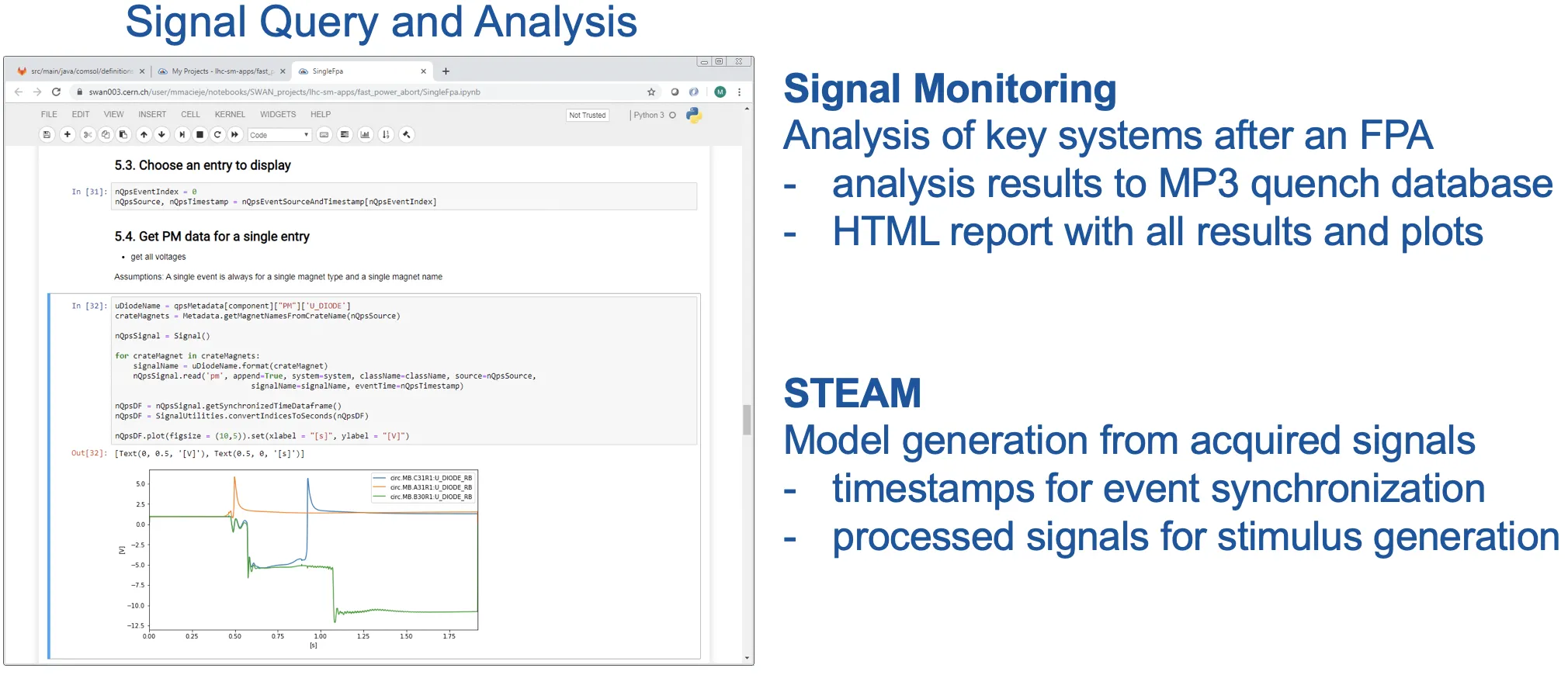Viewport: 1568px width, 675px height.
Task: Click the blue extension icon
Action: [x=694, y=92]
